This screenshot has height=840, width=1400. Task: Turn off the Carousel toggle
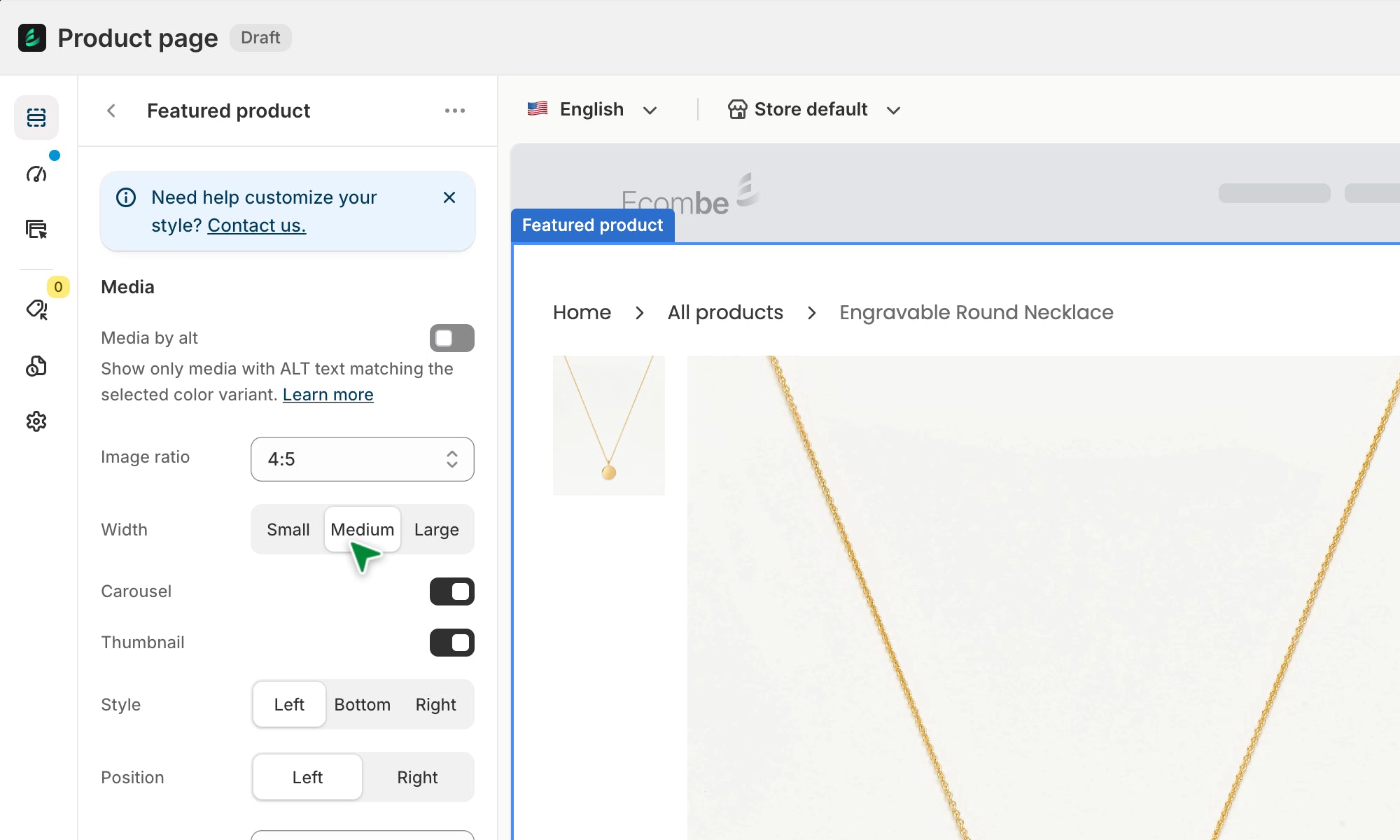pos(451,591)
